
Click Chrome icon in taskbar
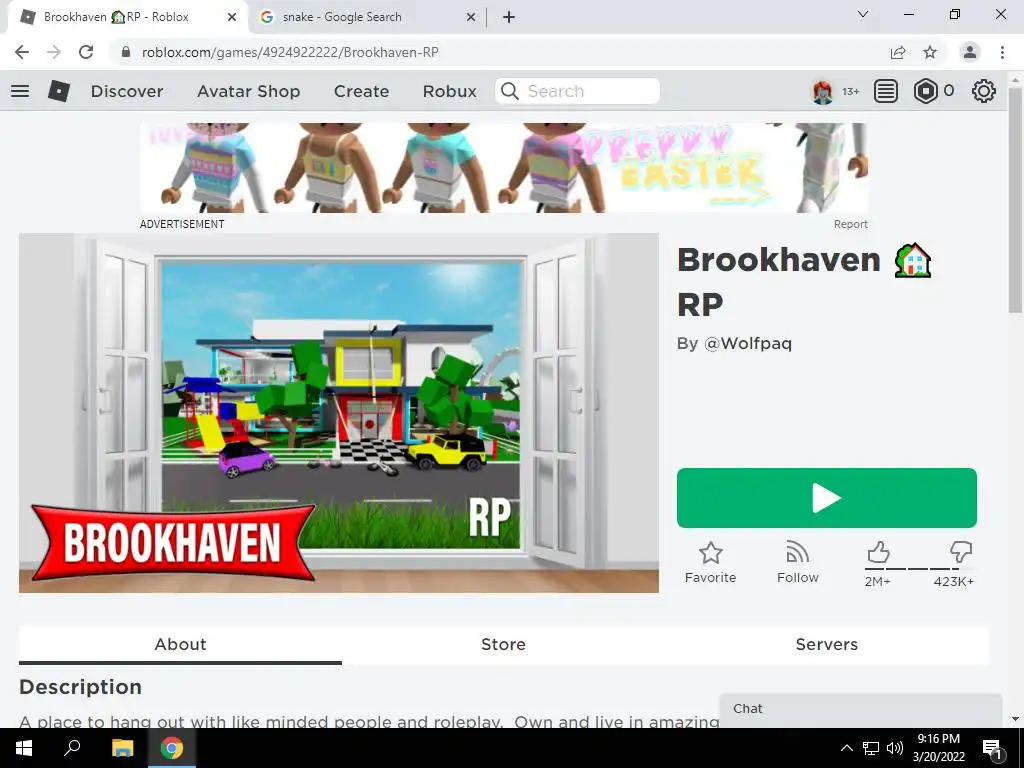click(x=172, y=748)
